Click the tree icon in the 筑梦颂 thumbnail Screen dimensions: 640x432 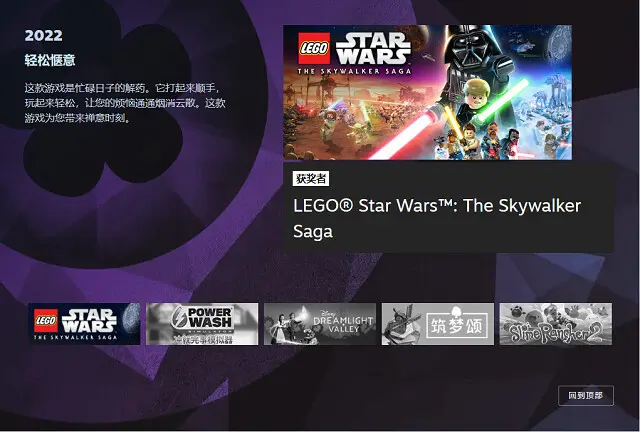456,312
